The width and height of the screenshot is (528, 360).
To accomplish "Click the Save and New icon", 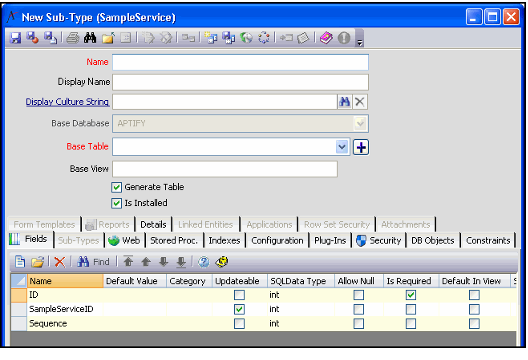I will (51, 38).
